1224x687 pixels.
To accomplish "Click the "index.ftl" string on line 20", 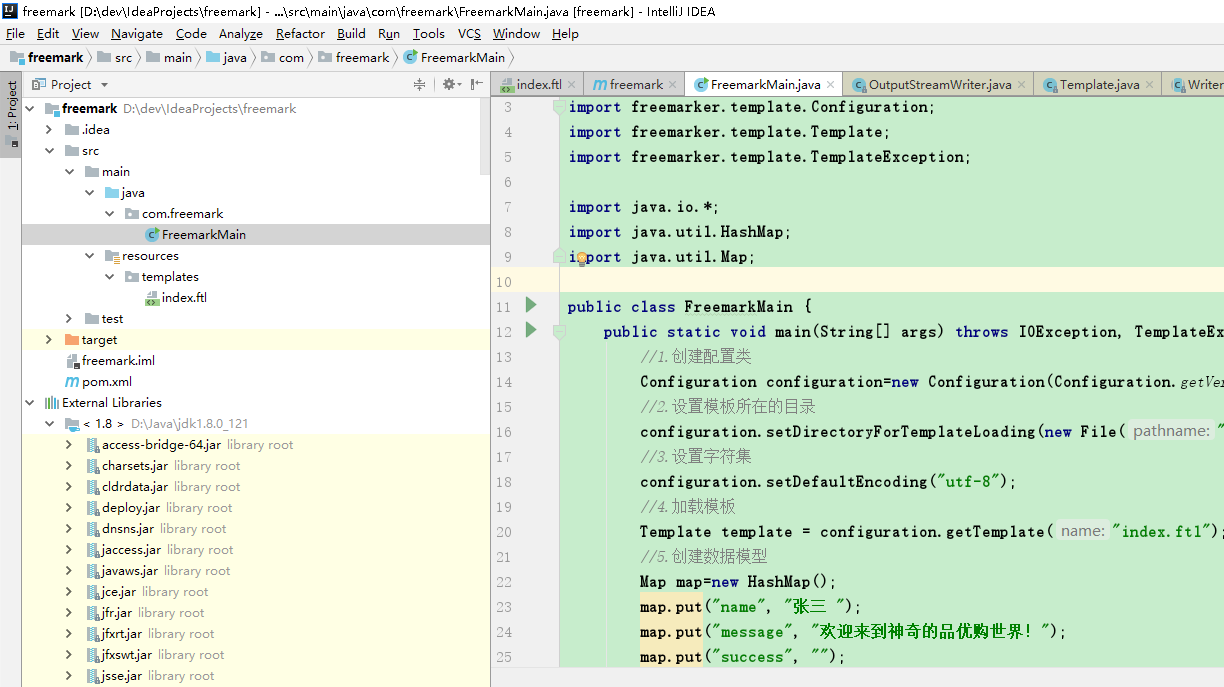I will (1163, 532).
